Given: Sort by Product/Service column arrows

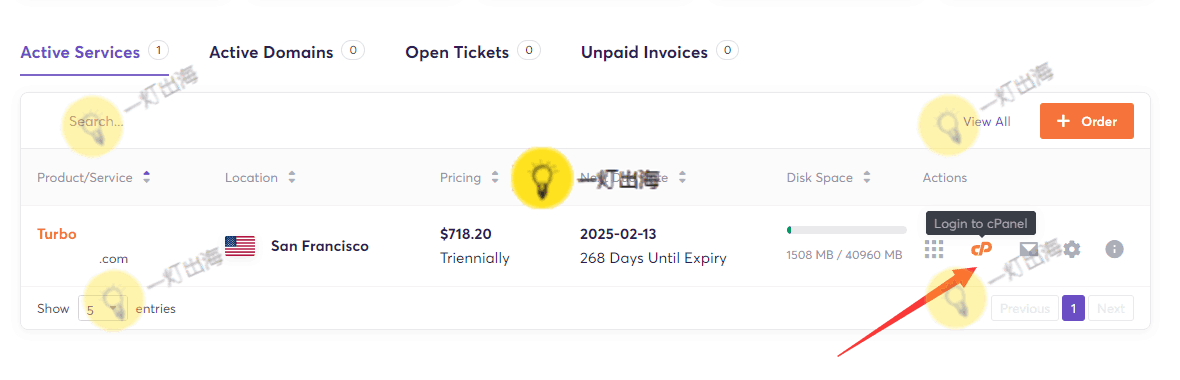Looking at the screenshot, I should click(147, 178).
